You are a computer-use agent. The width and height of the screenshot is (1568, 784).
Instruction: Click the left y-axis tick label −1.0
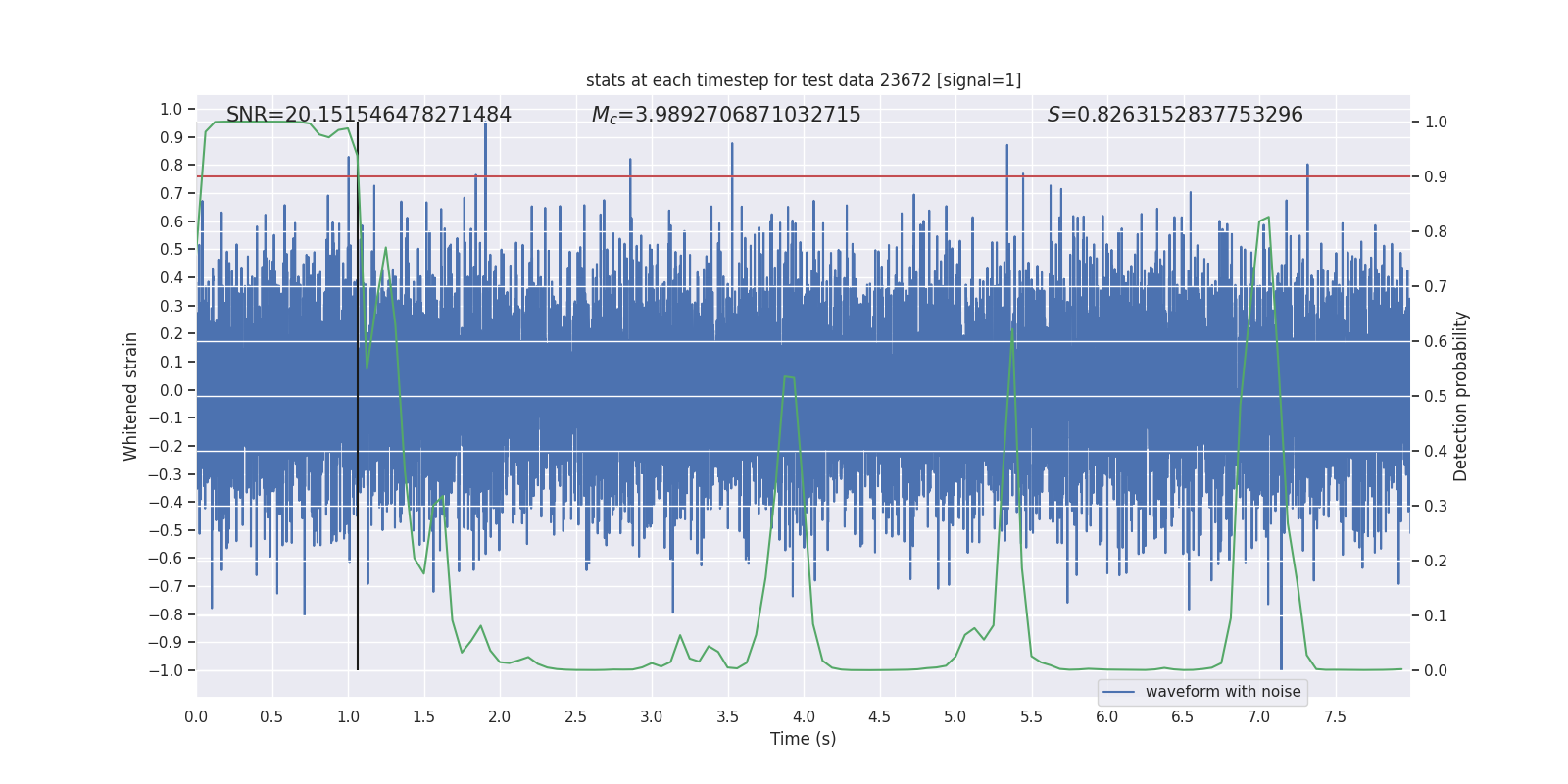(x=166, y=670)
